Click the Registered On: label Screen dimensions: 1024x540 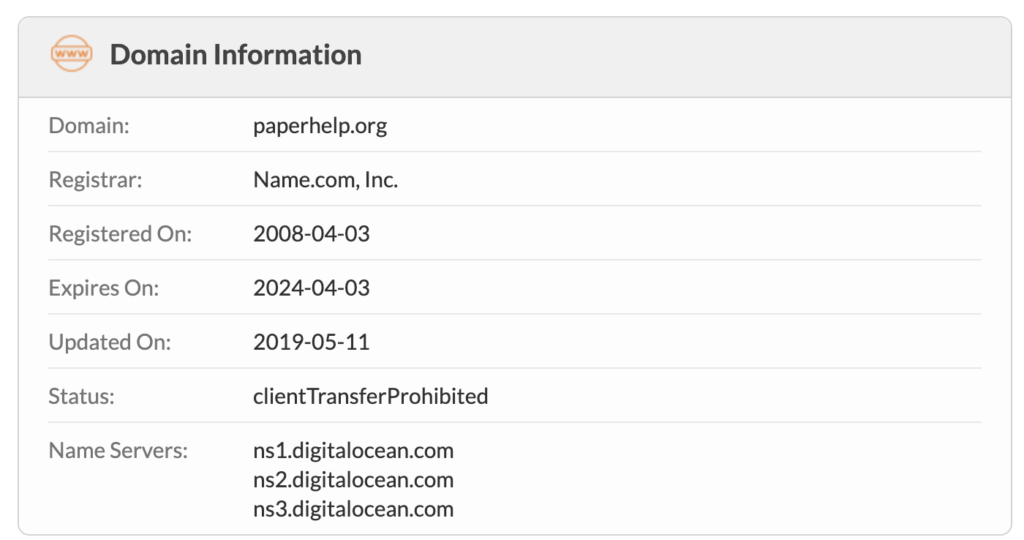tap(120, 234)
